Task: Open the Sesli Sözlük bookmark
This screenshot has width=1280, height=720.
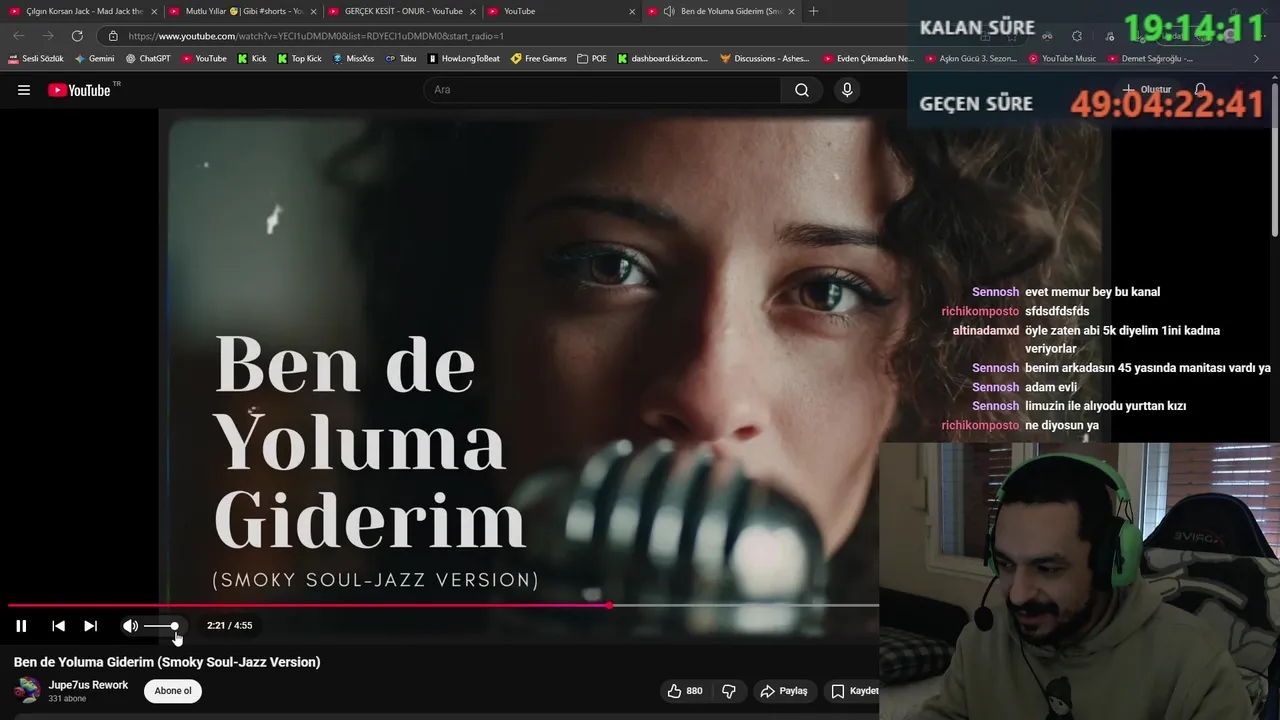Action: (37, 59)
